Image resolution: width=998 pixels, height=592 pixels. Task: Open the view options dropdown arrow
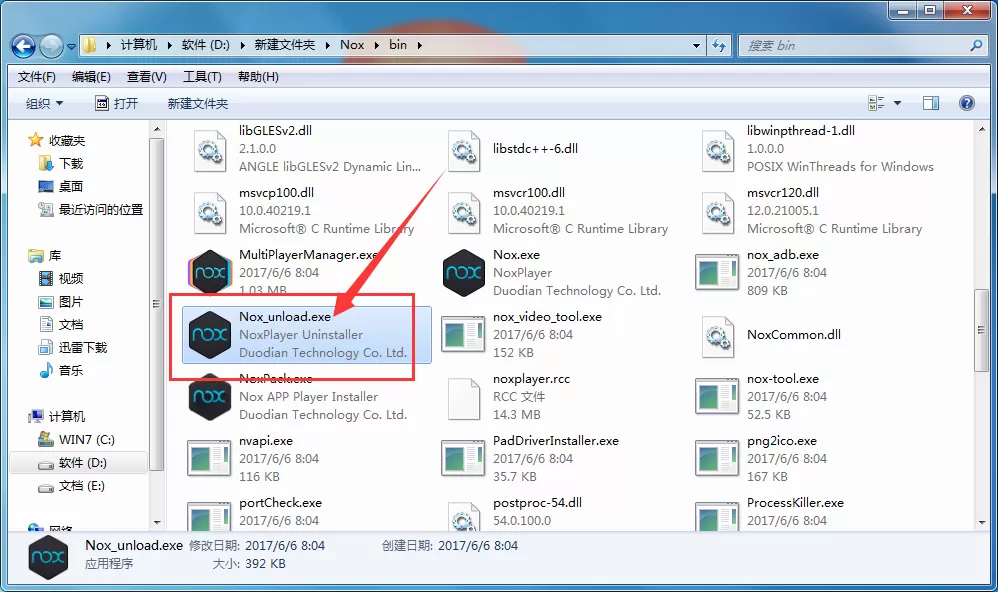(x=897, y=103)
